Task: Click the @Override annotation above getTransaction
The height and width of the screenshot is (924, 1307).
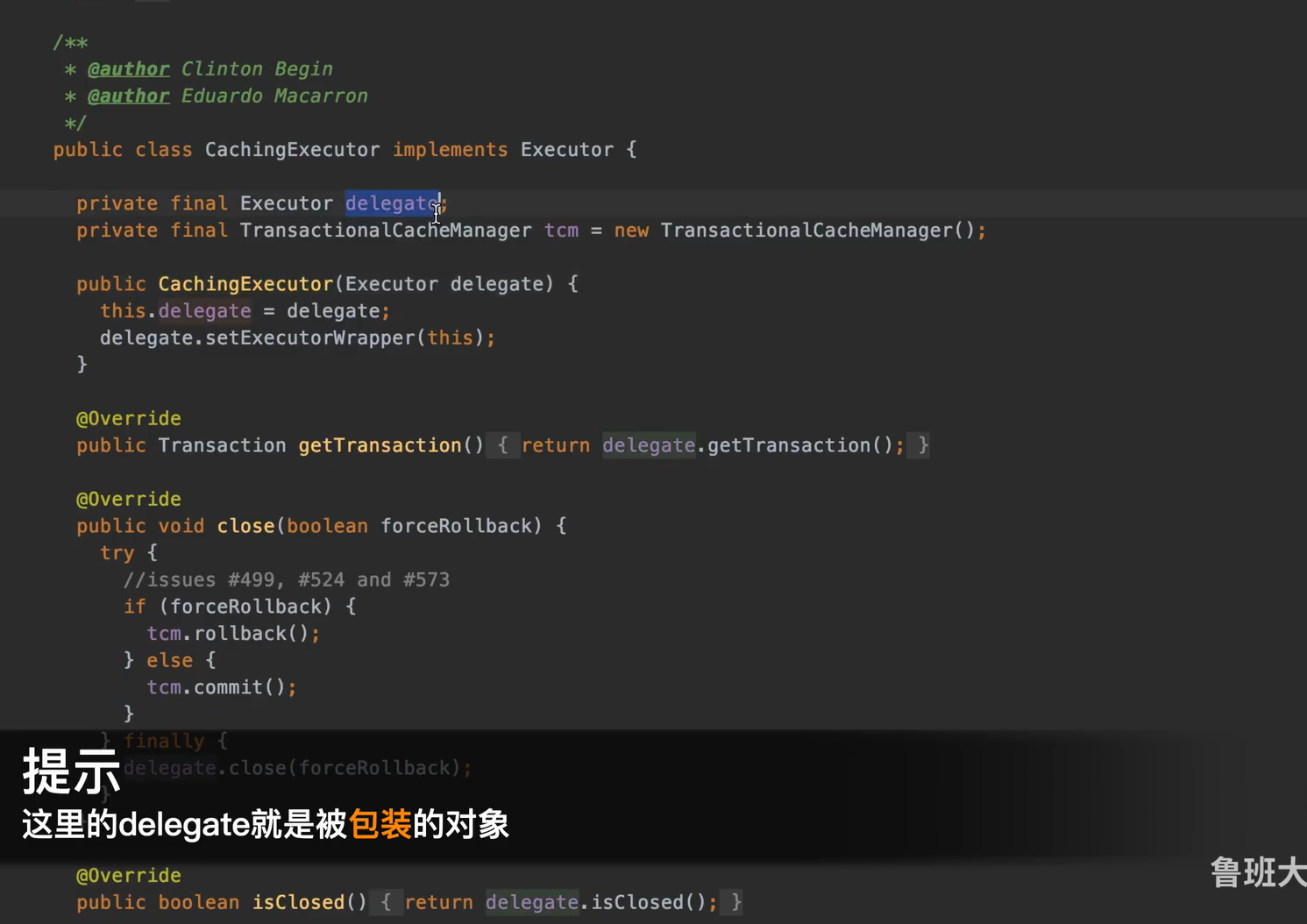Action: [129, 419]
